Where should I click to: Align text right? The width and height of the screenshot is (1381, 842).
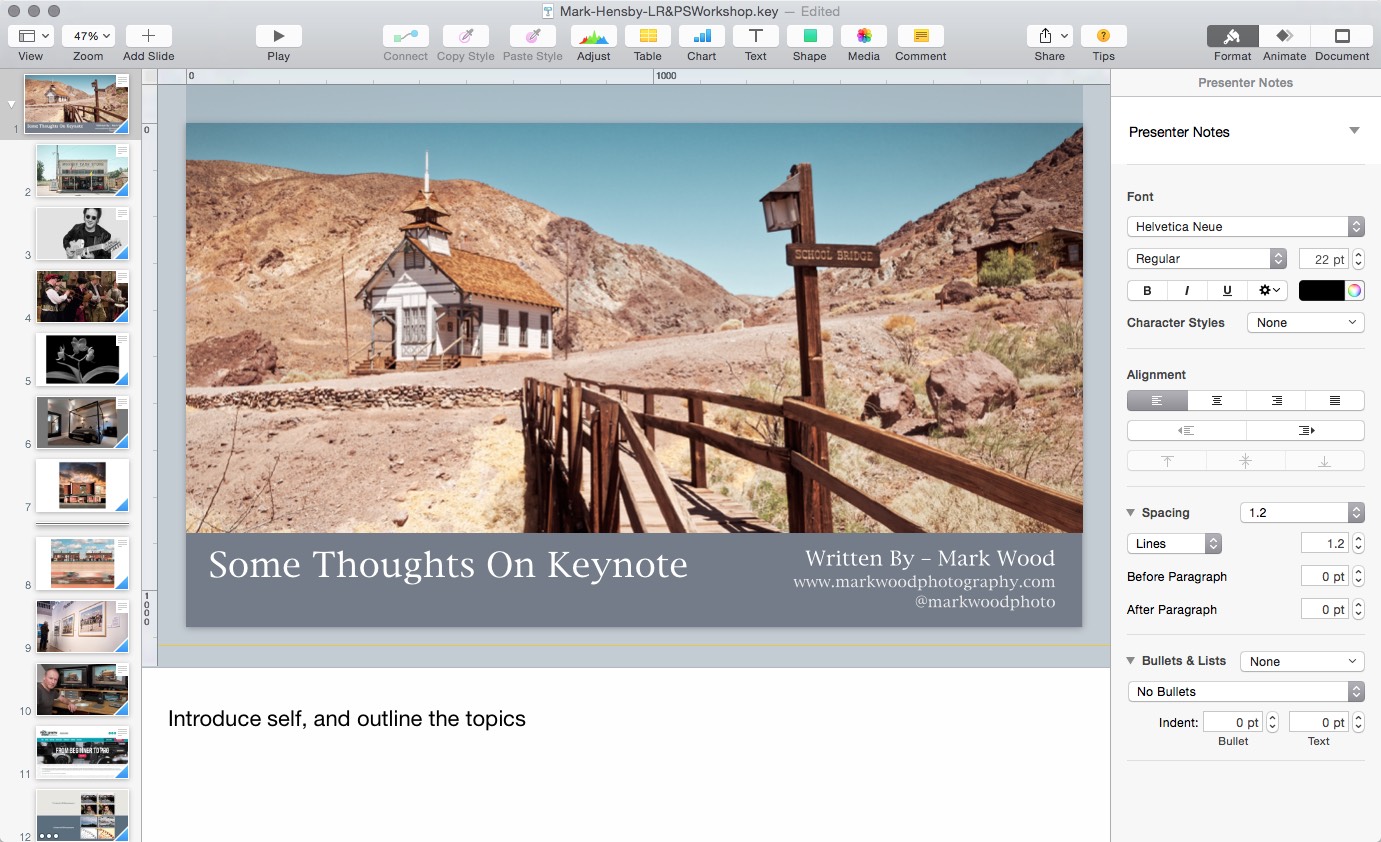pyautogui.click(x=1276, y=401)
